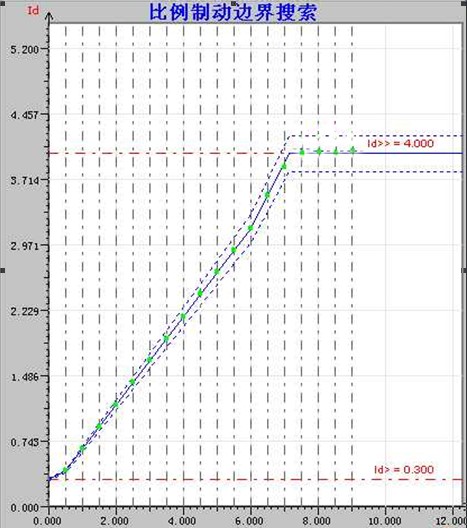This screenshot has width=467, height=528.
Task: Click the left-edge selection handle of the chart
Action: (x=2, y=270)
